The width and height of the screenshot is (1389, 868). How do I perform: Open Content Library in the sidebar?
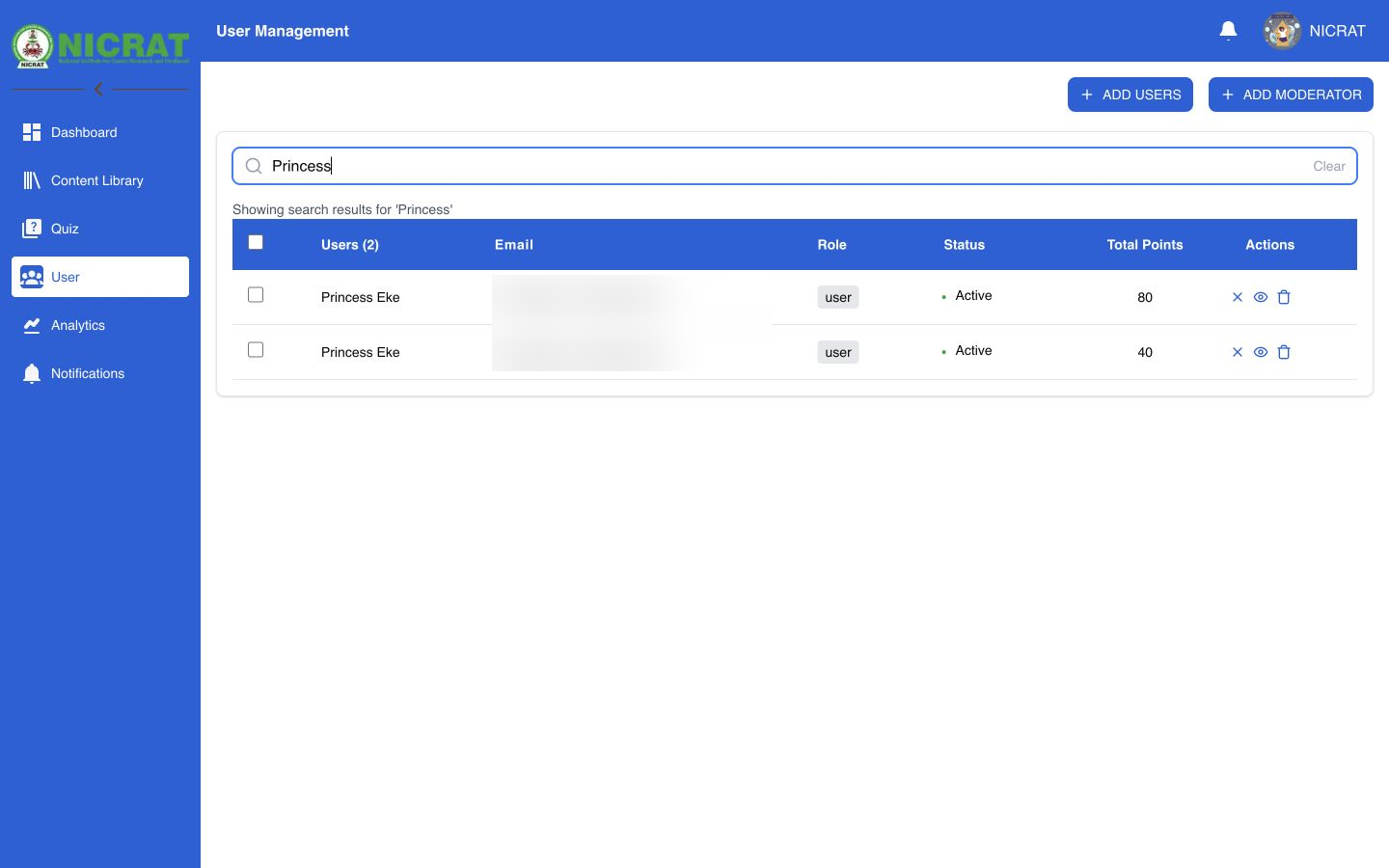tap(100, 180)
